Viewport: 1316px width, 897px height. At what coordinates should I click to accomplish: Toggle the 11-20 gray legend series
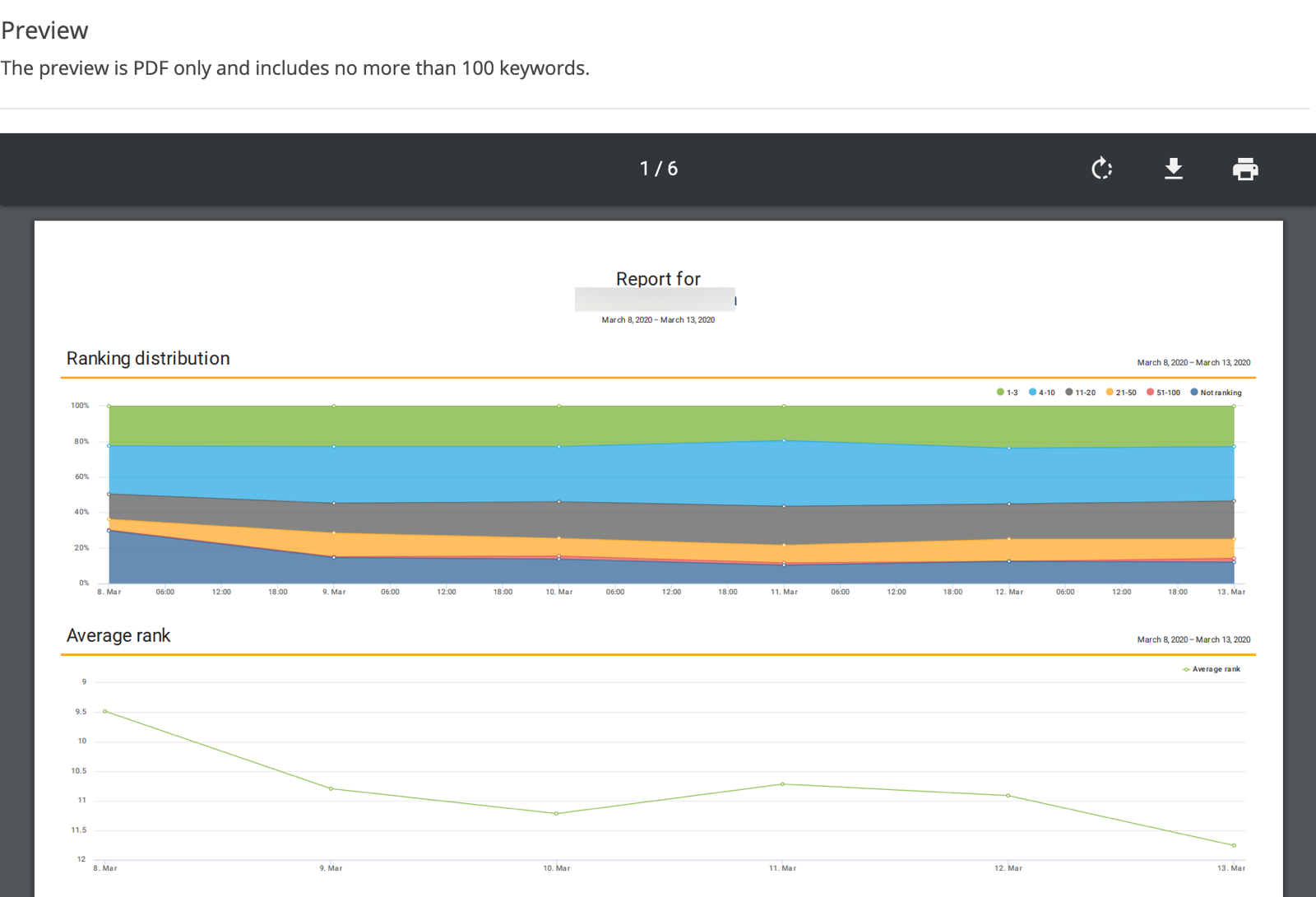(1080, 393)
